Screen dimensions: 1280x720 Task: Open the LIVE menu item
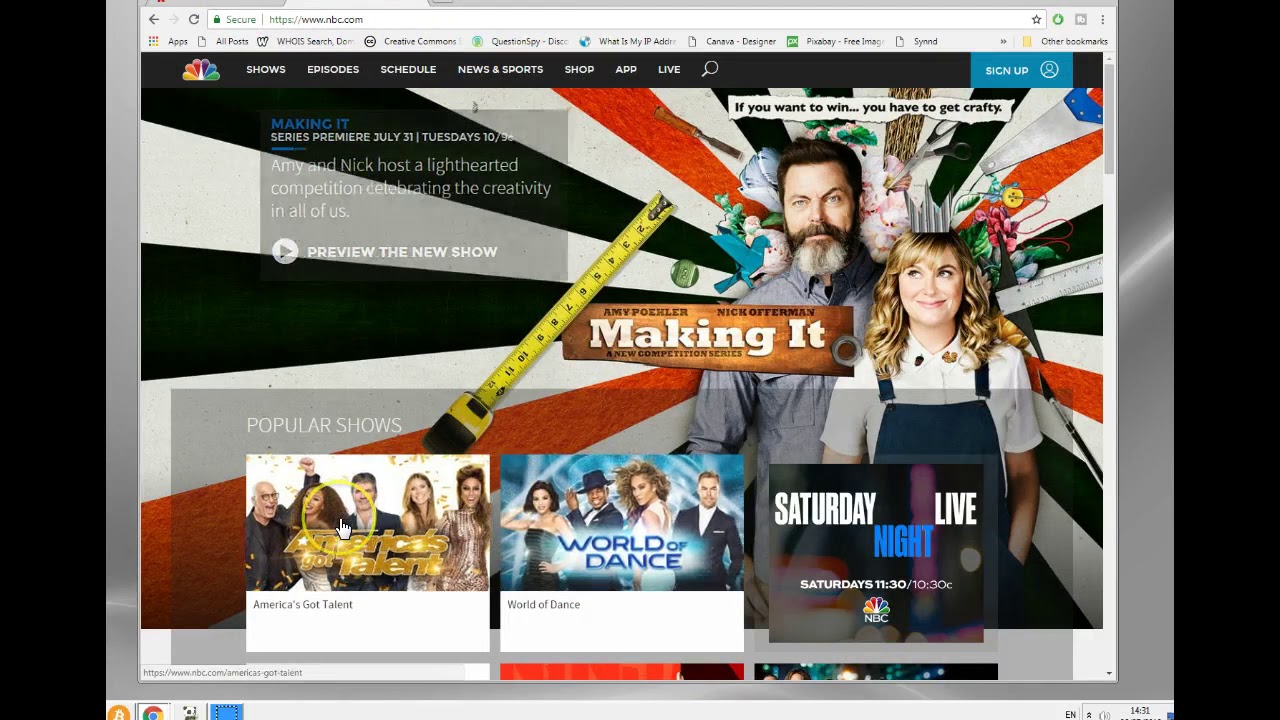pos(669,70)
